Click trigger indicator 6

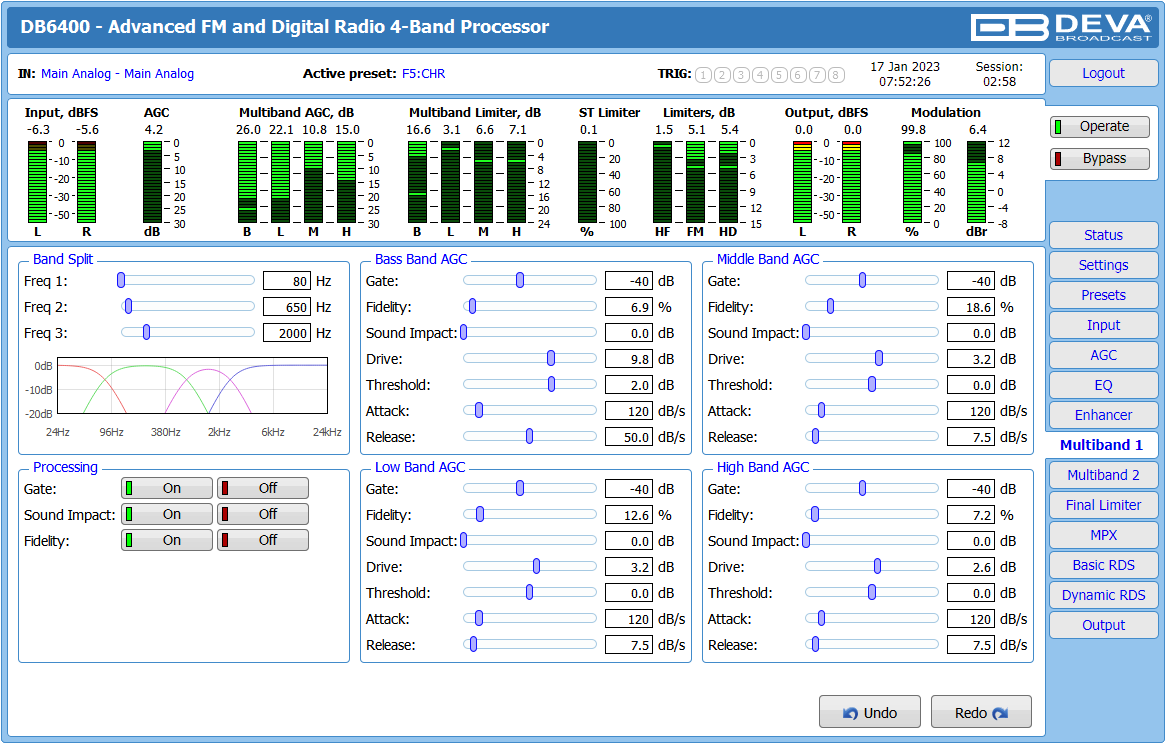[798, 74]
